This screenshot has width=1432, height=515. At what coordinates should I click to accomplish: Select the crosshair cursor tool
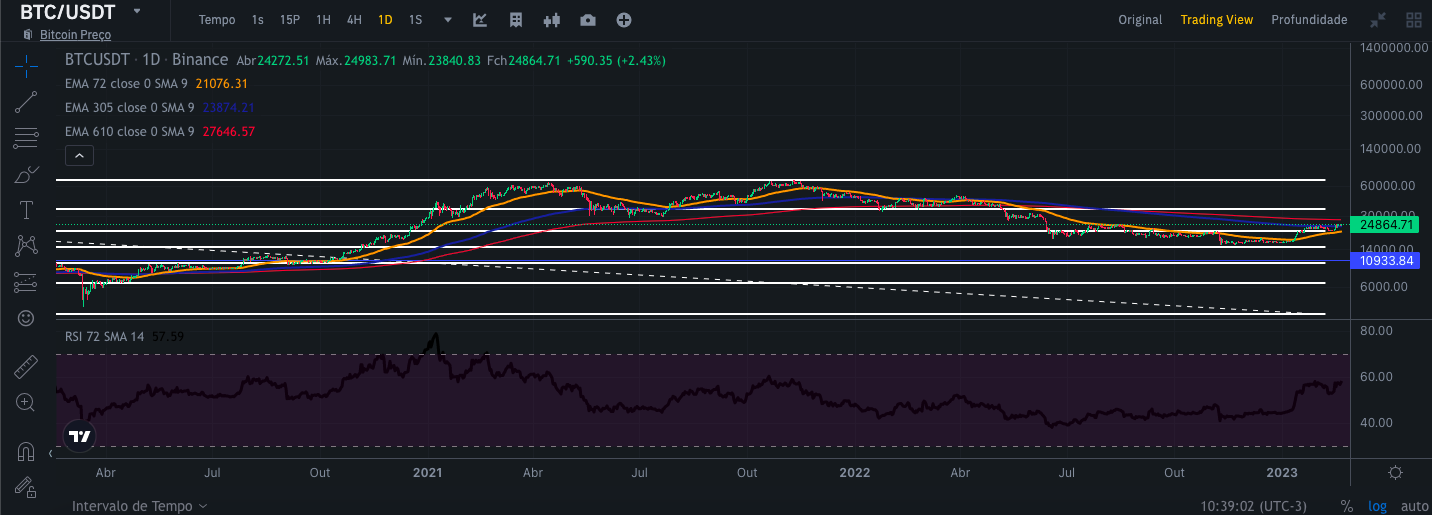26,67
